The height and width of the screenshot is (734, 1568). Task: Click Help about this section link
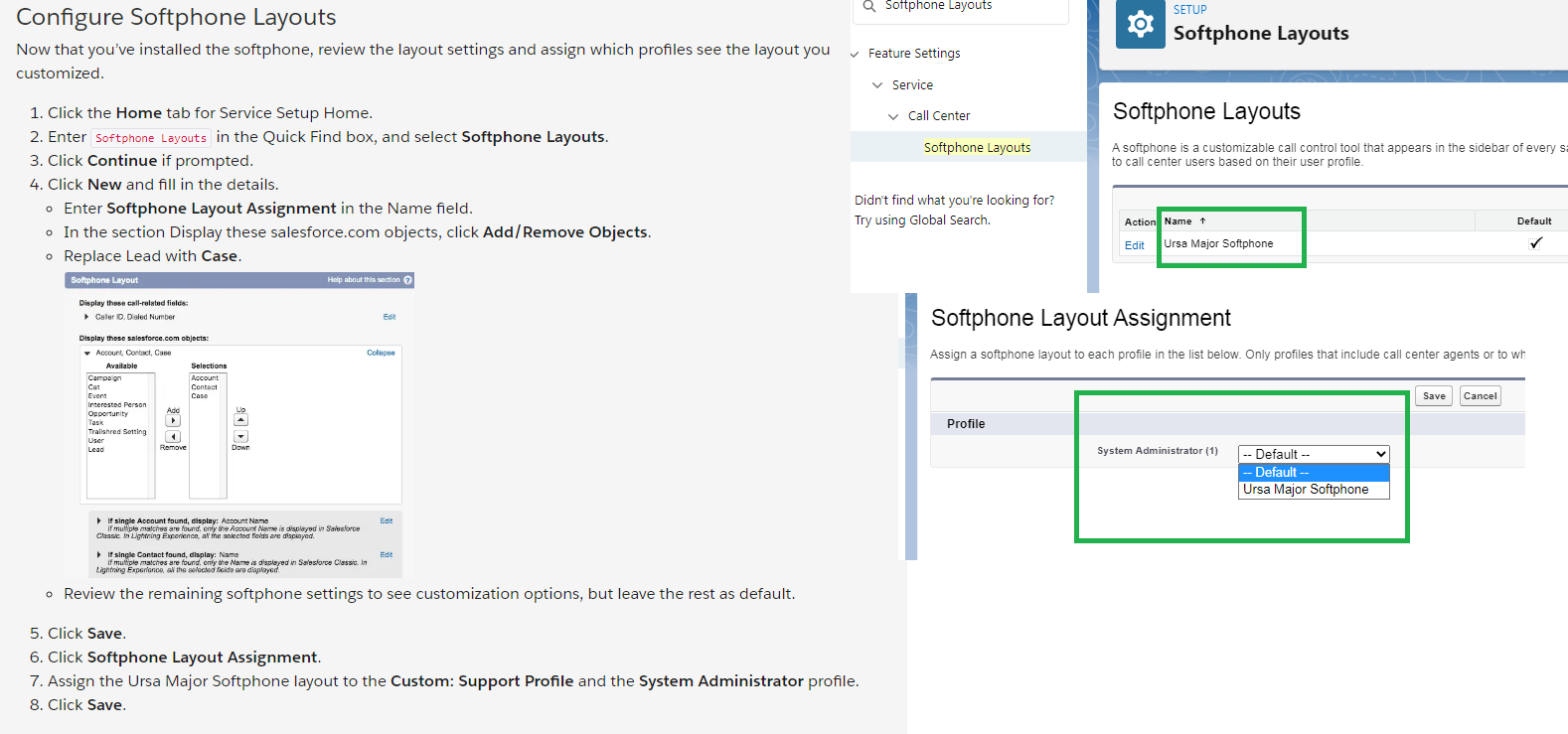[364, 280]
